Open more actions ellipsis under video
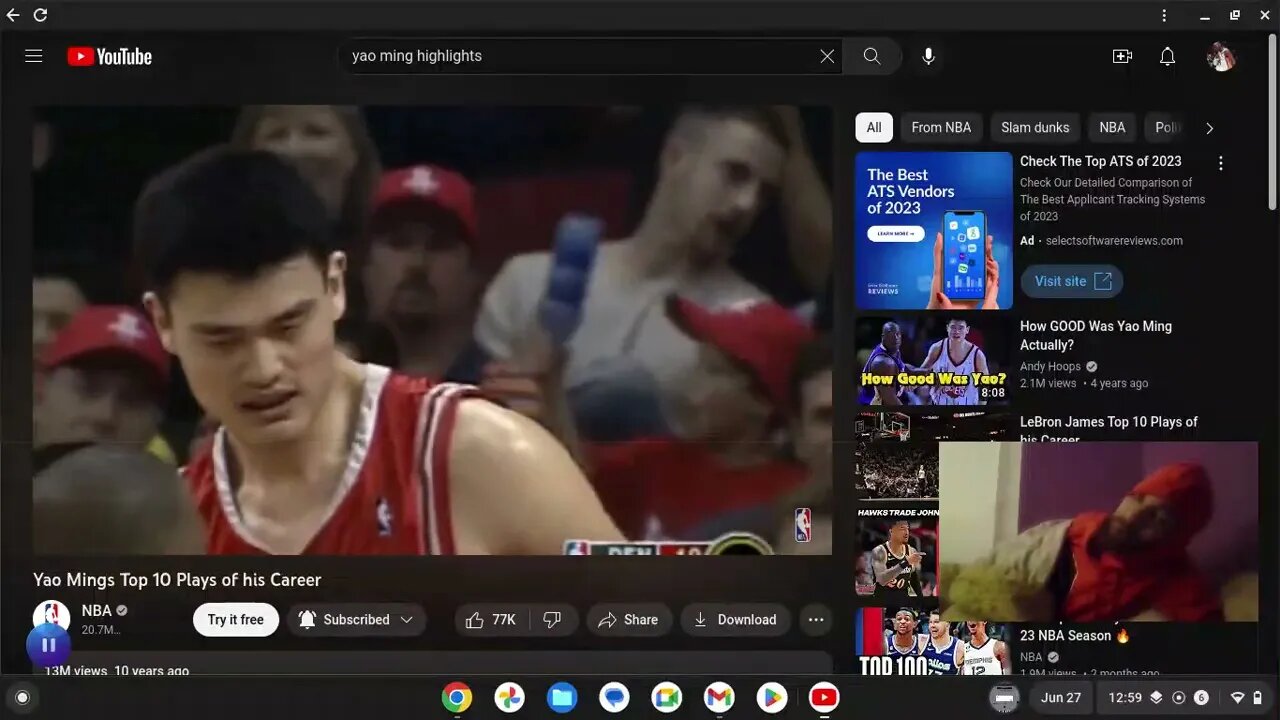1280x720 pixels. [816, 620]
